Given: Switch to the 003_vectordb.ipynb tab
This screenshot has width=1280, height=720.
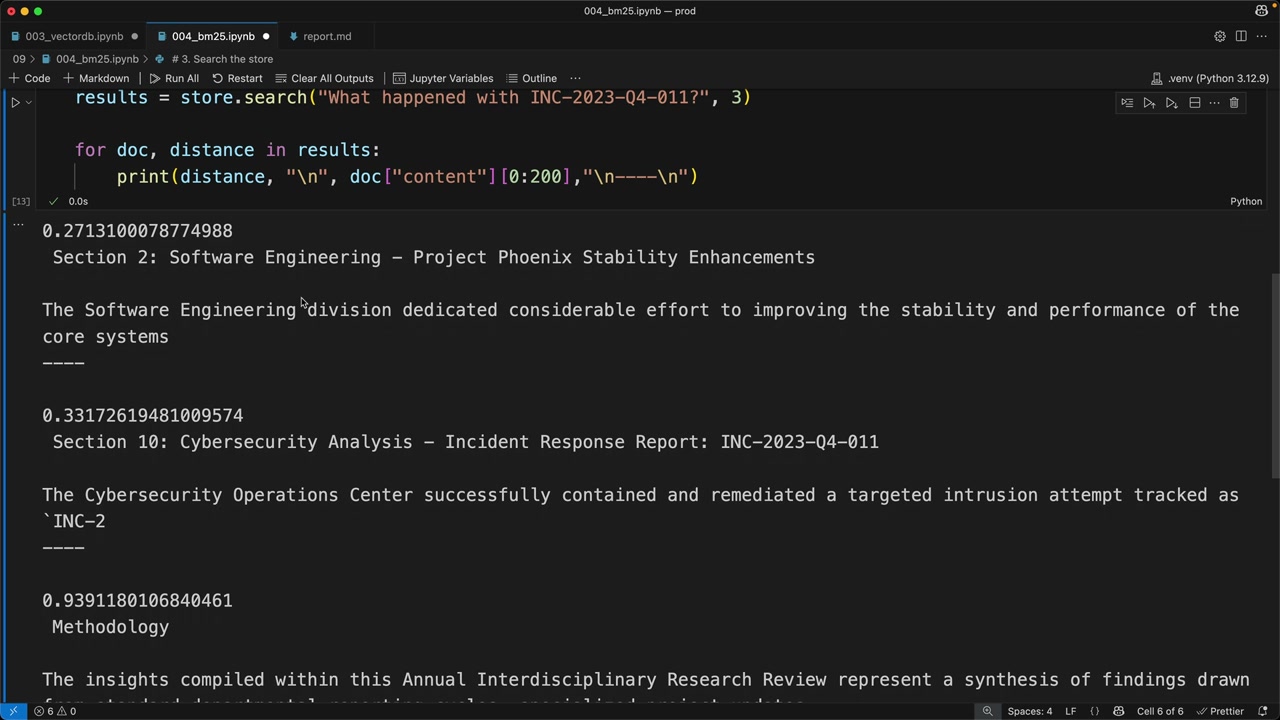Looking at the screenshot, I should point(74,36).
